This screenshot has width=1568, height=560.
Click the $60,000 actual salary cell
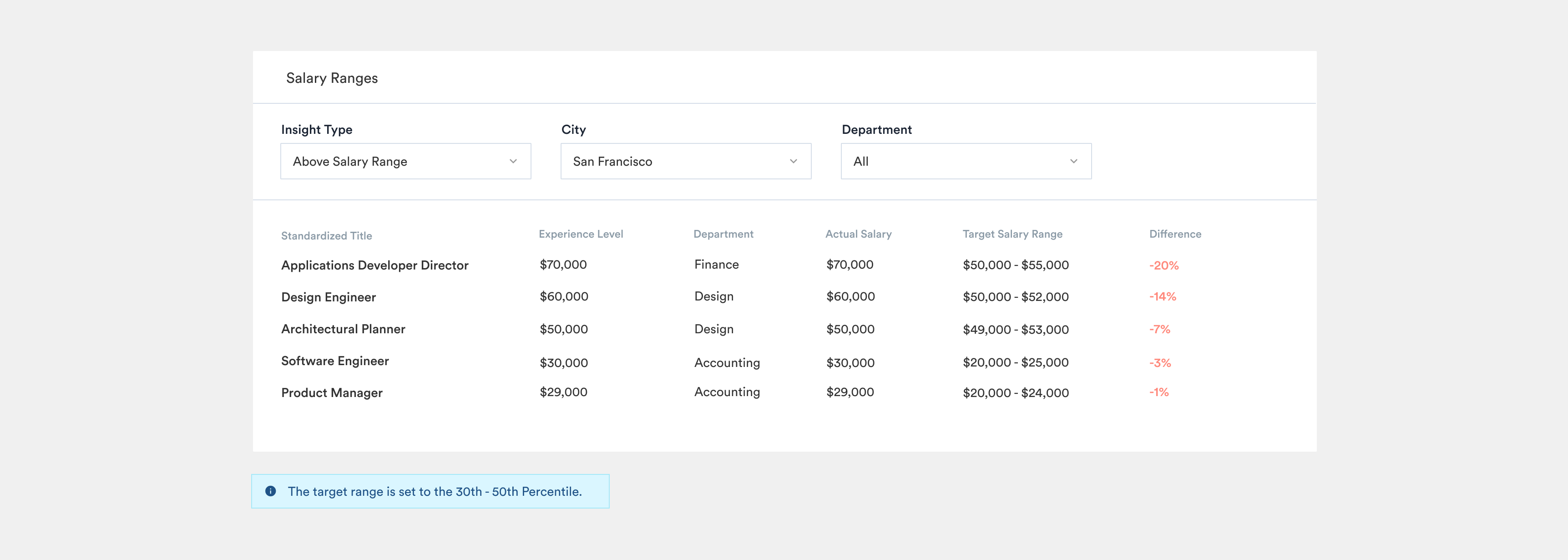click(850, 297)
